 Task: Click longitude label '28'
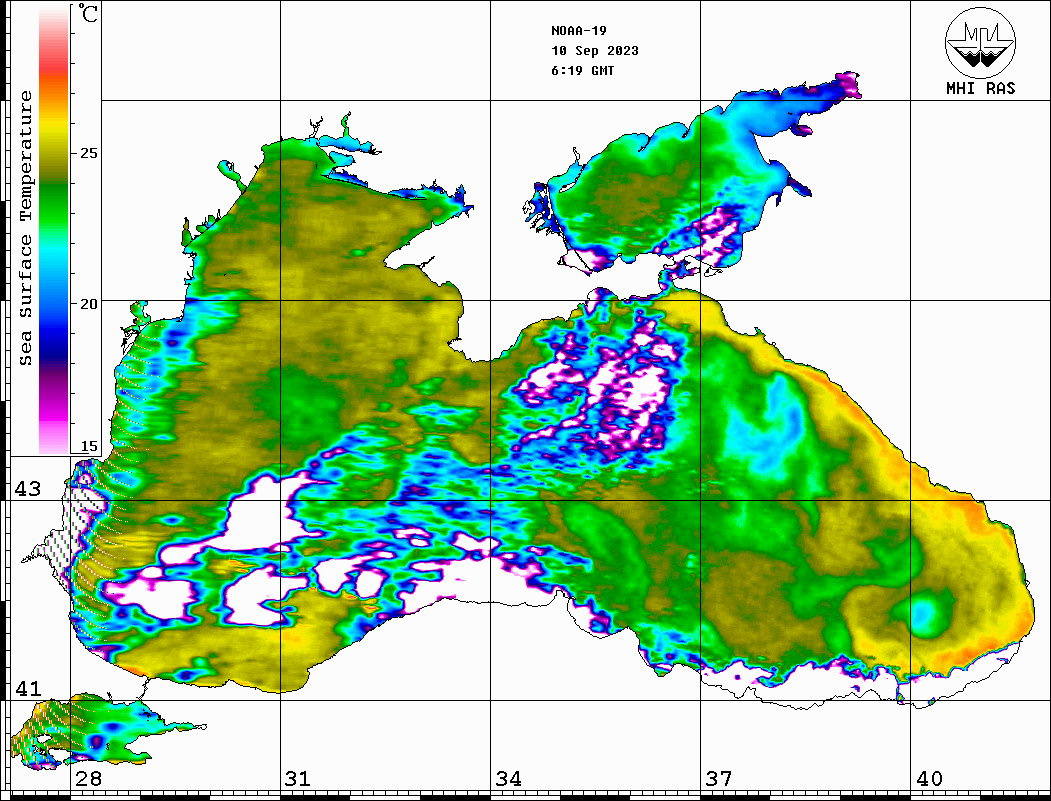click(88, 779)
